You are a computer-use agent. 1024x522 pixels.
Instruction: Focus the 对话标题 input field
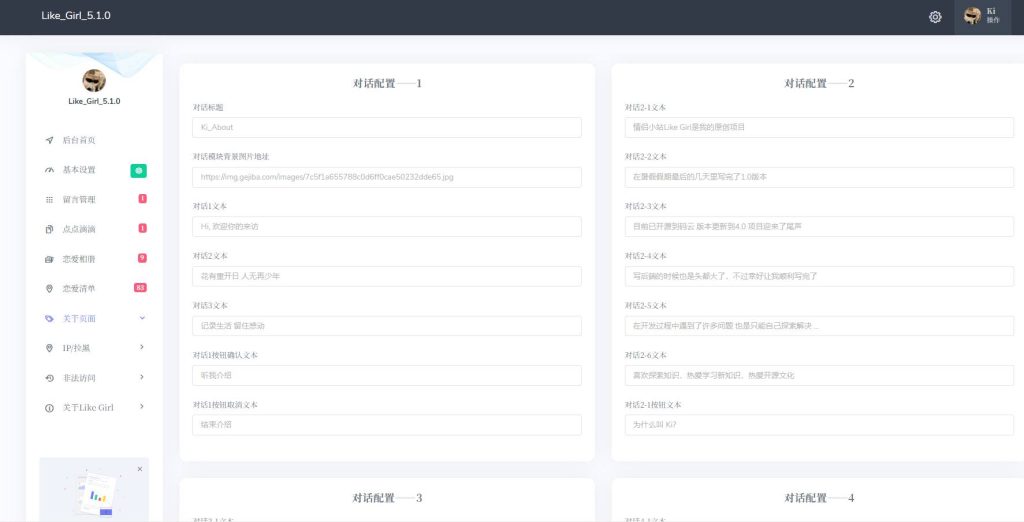(387, 127)
